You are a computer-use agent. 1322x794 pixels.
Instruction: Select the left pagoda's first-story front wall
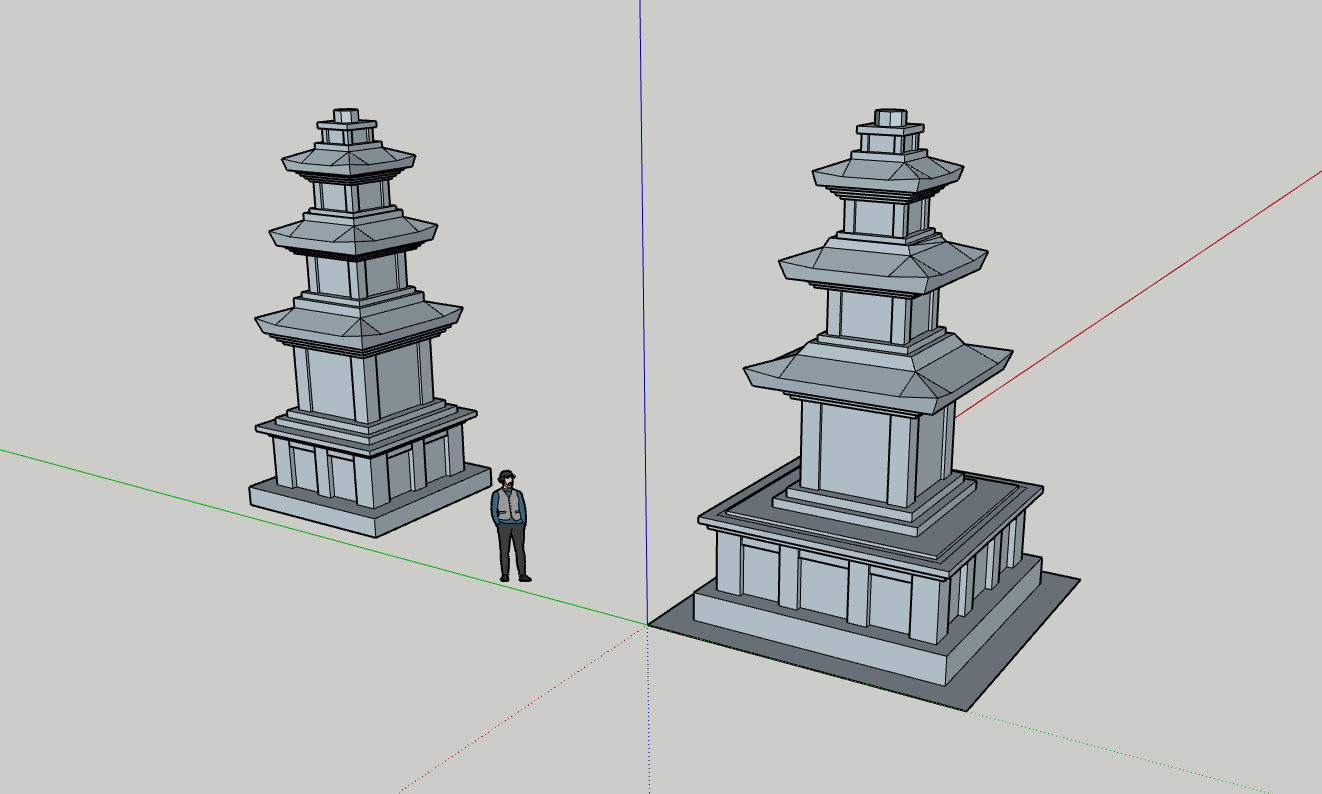(330, 384)
